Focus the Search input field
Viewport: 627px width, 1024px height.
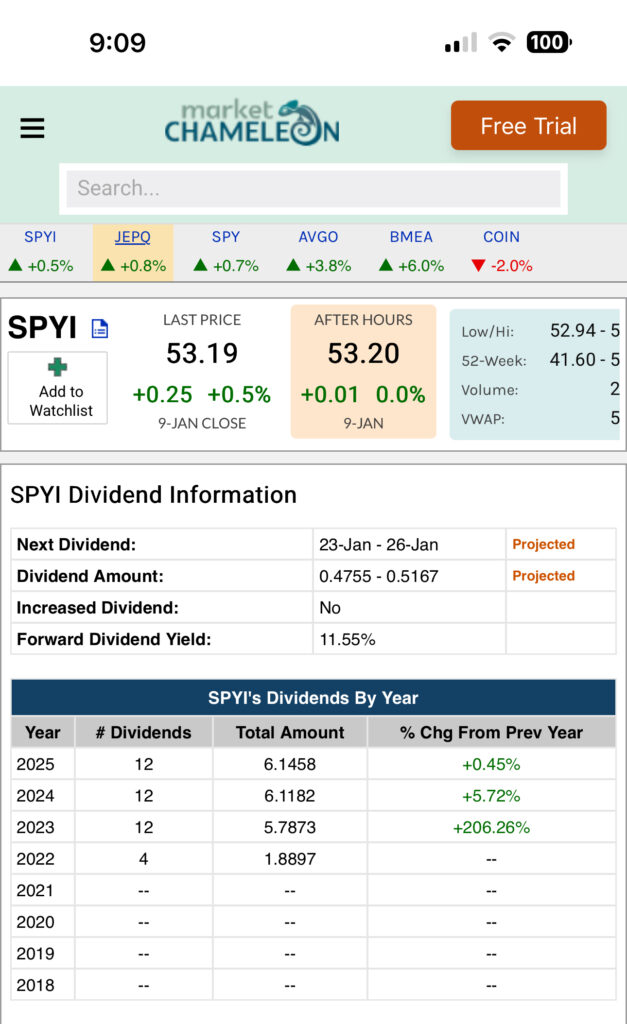coord(313,188)
